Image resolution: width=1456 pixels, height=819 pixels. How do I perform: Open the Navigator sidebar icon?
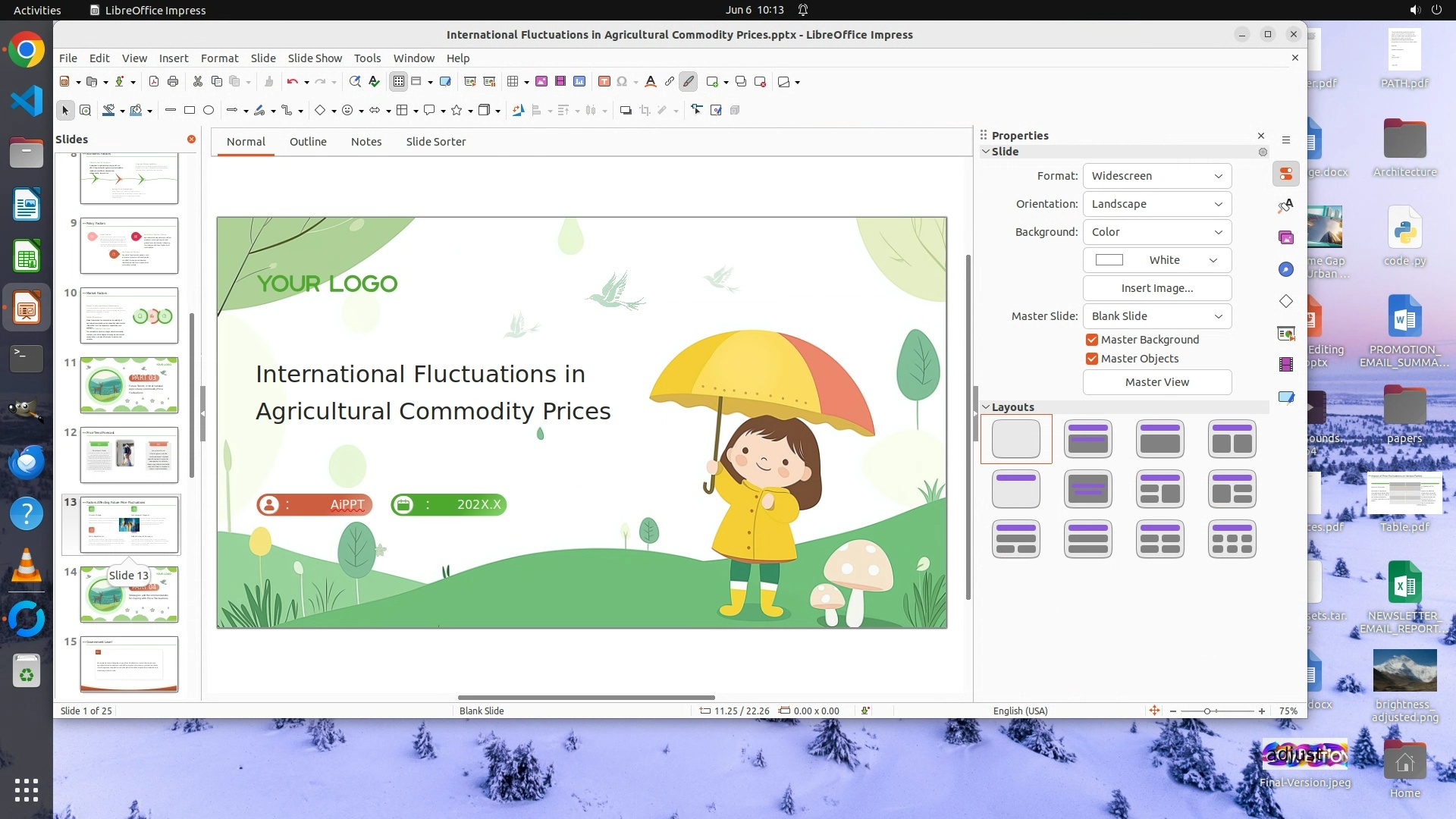1286,270
